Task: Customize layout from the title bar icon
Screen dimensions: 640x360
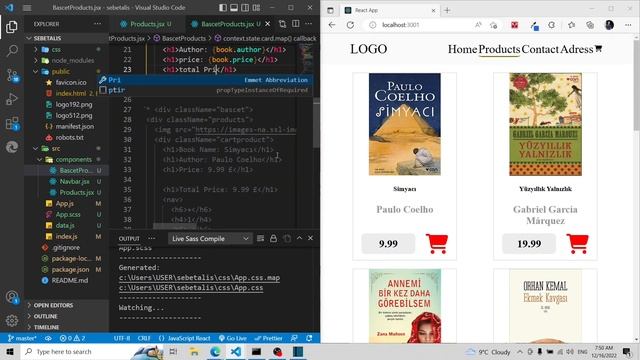Action: pos(256,8)
